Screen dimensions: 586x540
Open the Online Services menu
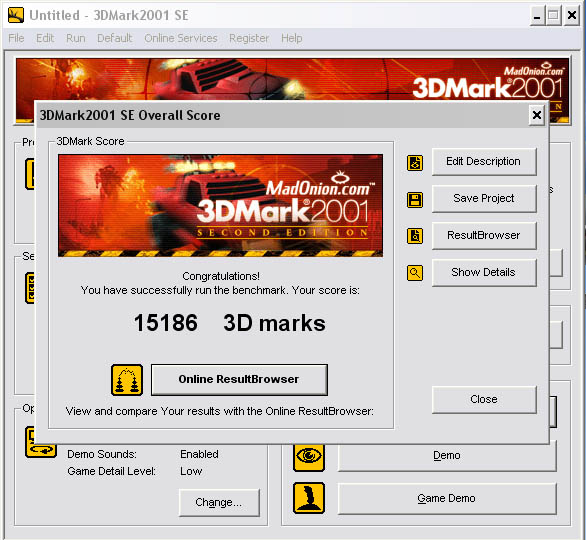181,38
